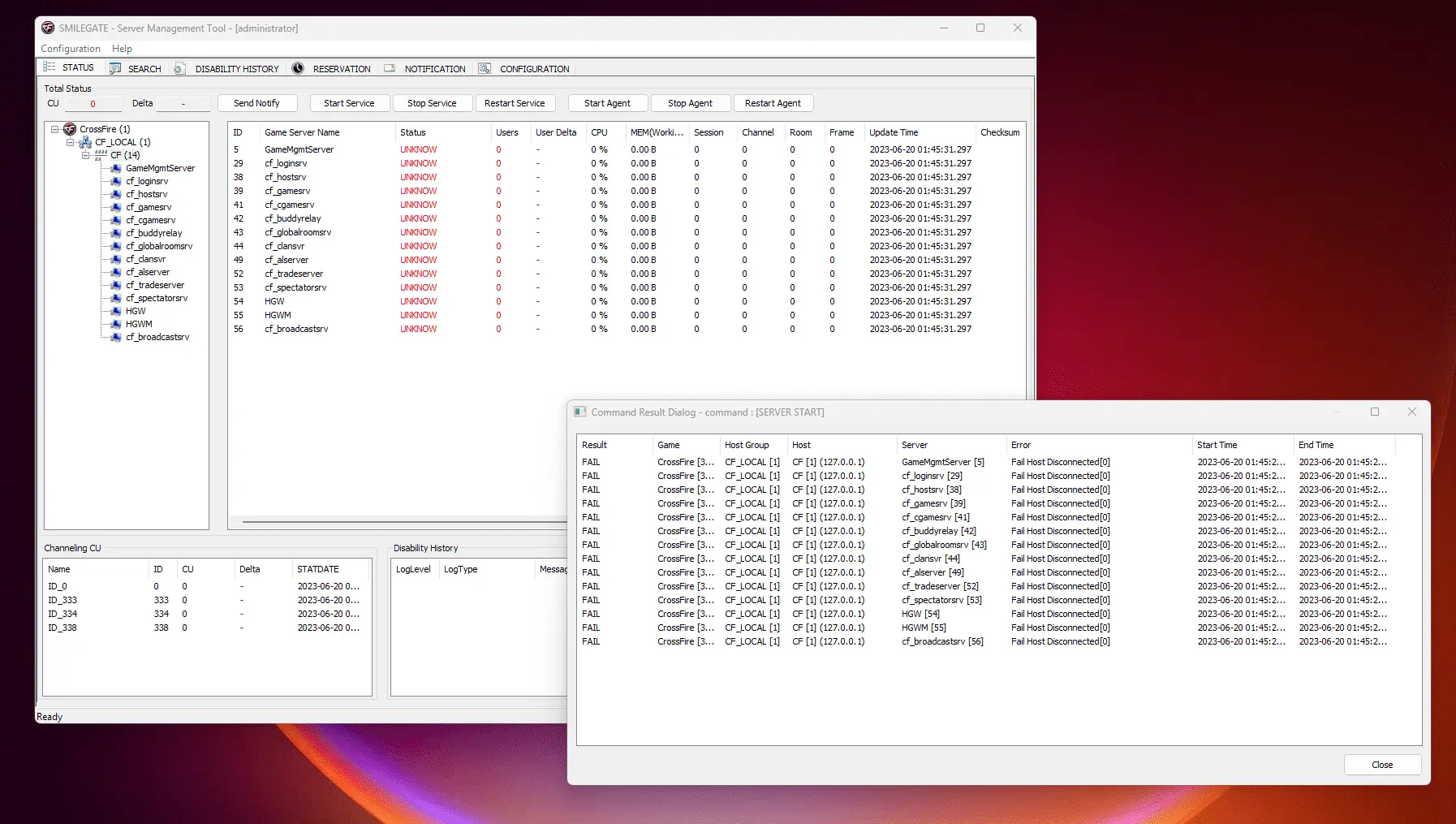Open the Configuration menu
Viewport: 1456px width, 824px height.
pos(71,49)
